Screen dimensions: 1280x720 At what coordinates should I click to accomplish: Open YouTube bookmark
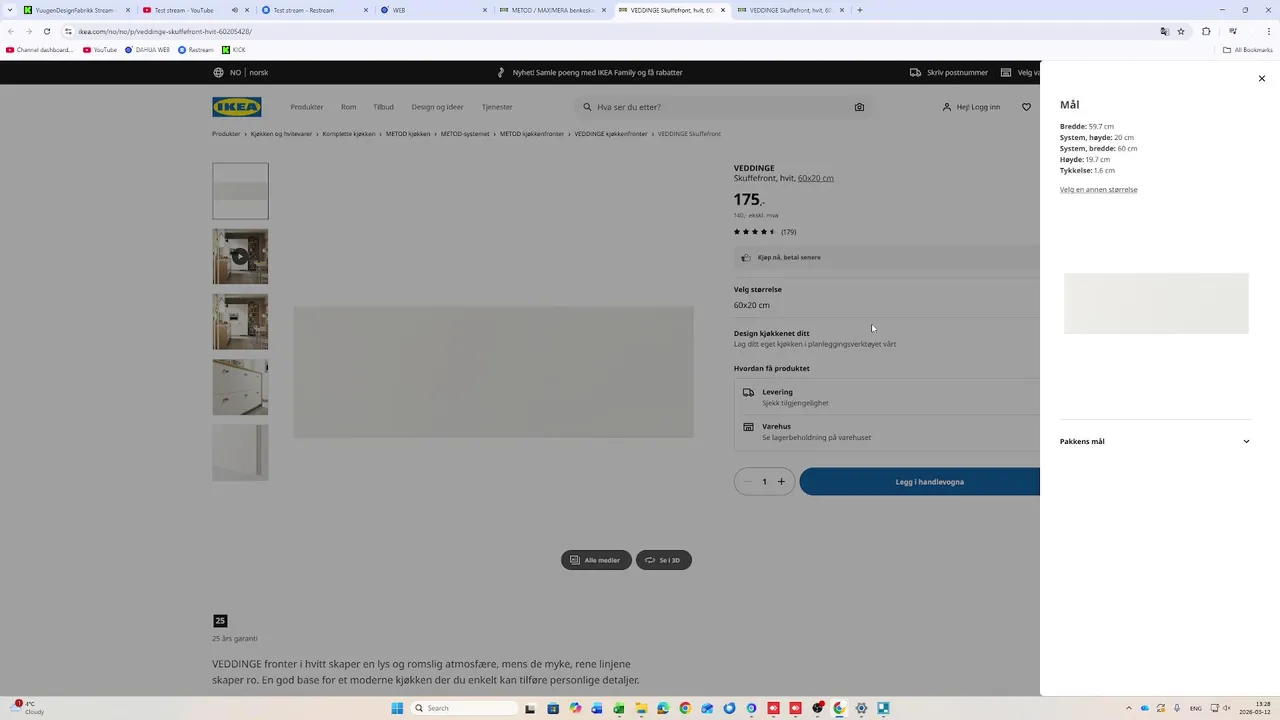tap(100, 49)
